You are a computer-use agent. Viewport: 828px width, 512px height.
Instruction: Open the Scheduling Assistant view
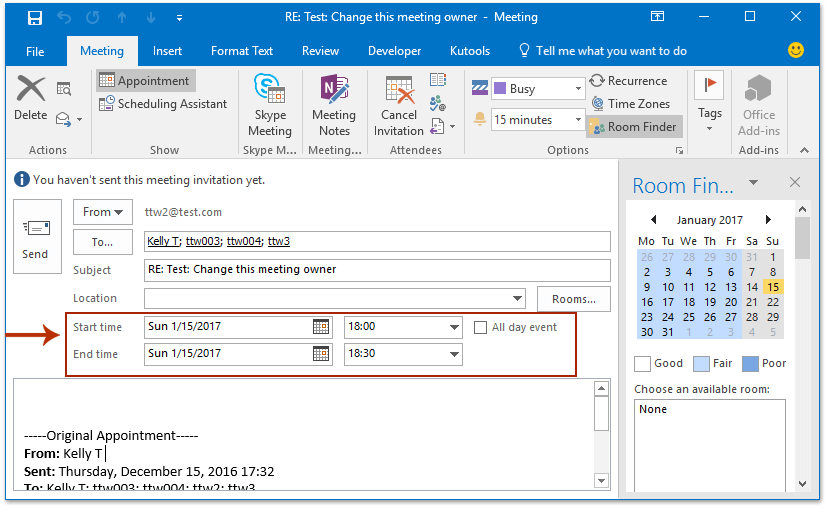click(162, 104)
